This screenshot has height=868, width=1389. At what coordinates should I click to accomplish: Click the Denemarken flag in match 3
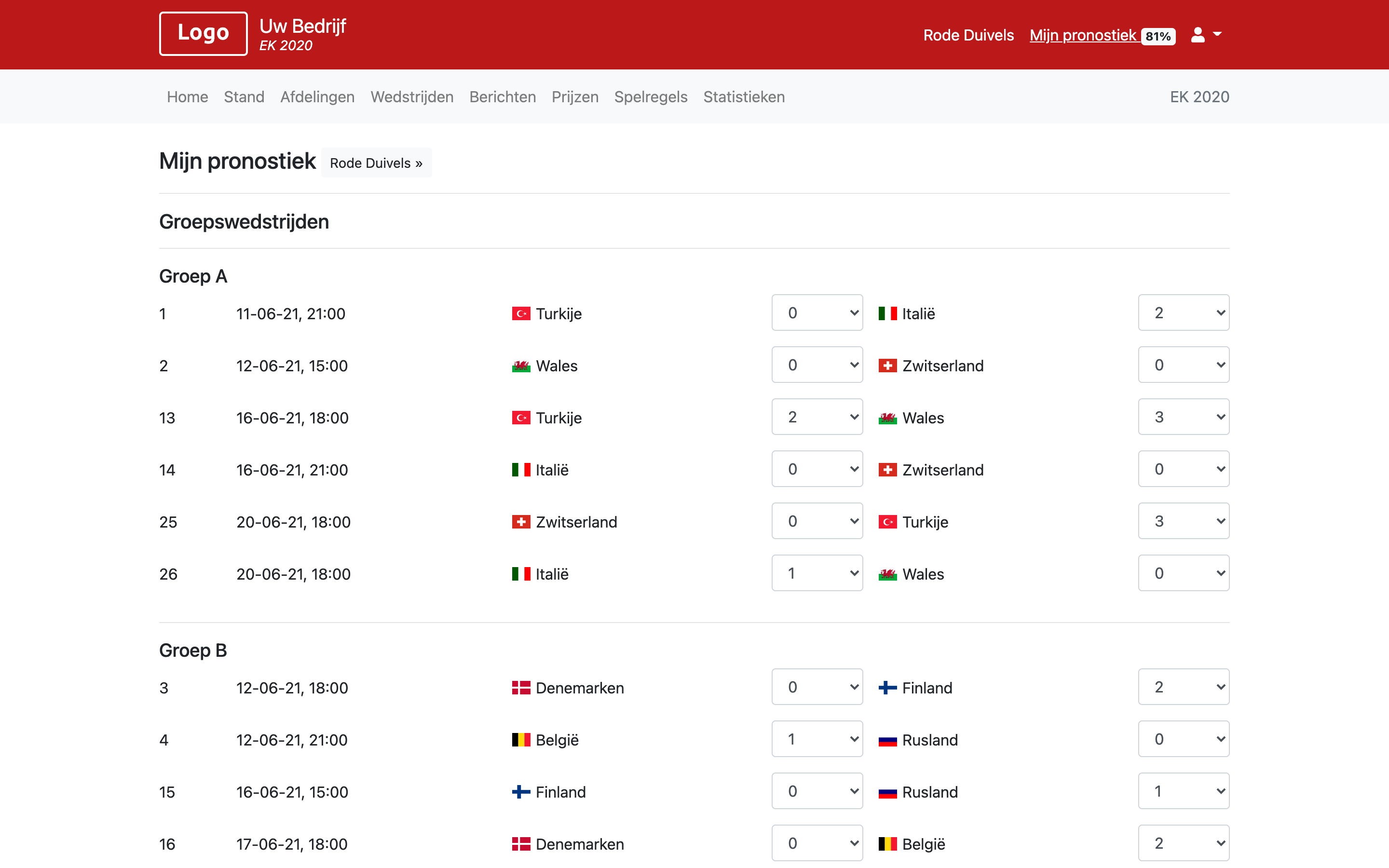pos(521,688)
